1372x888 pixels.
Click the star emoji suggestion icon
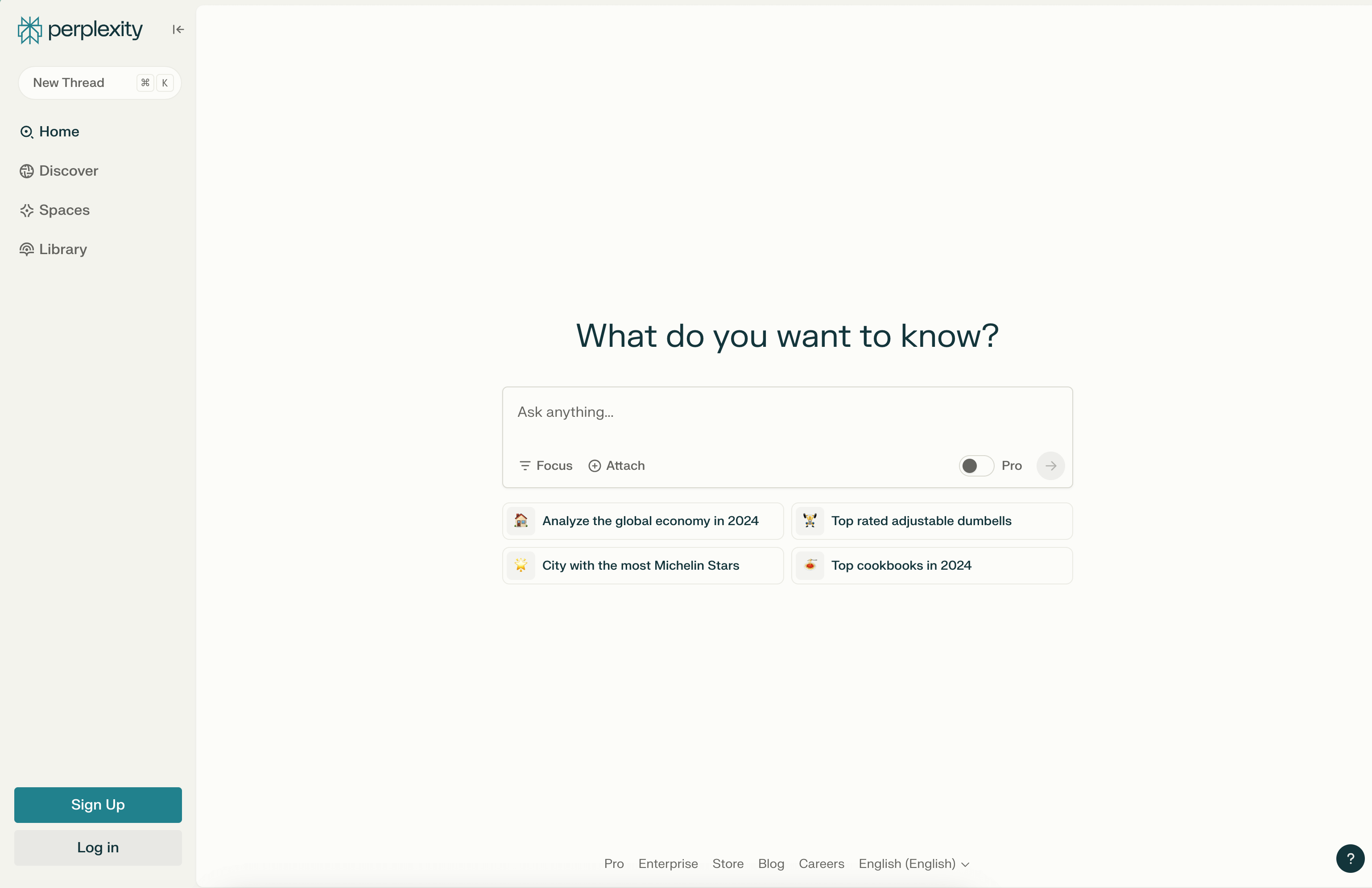(521, 565)
